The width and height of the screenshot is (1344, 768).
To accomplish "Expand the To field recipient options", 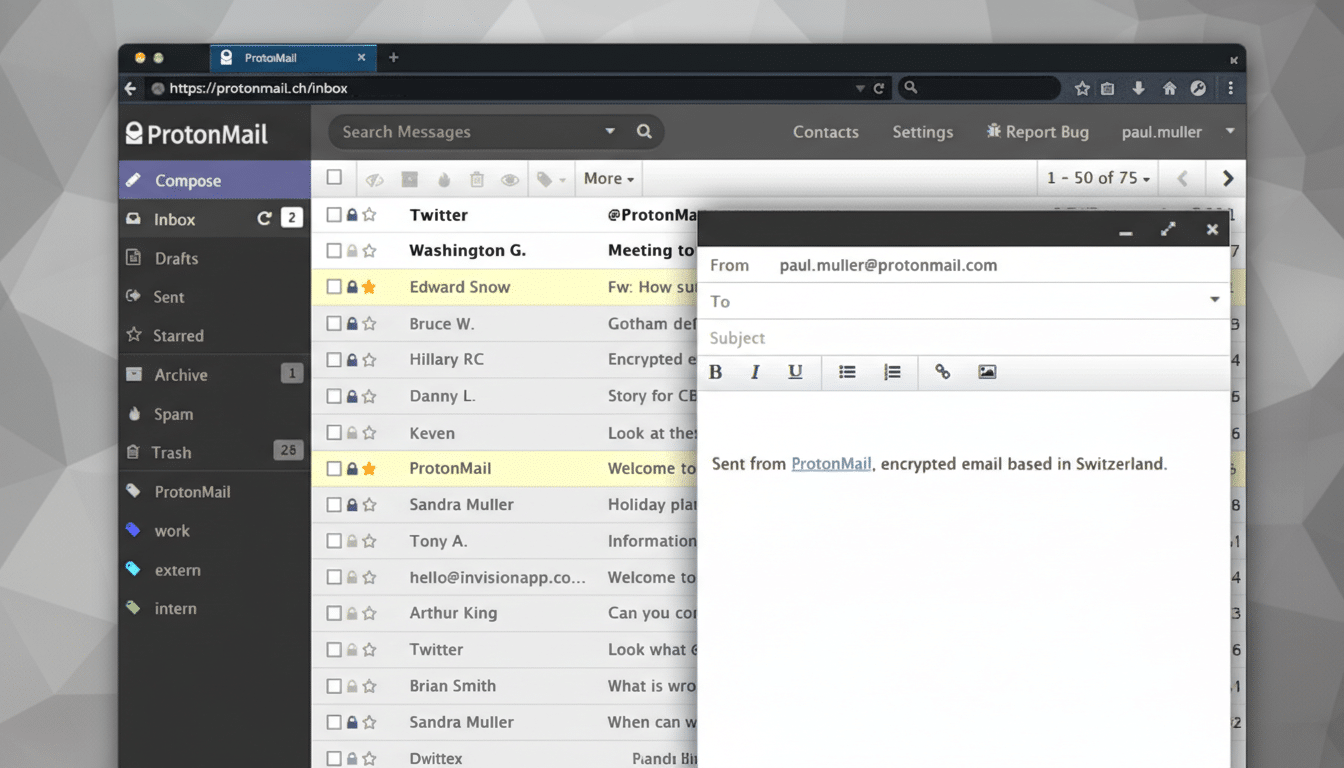I will point(1215,300).
